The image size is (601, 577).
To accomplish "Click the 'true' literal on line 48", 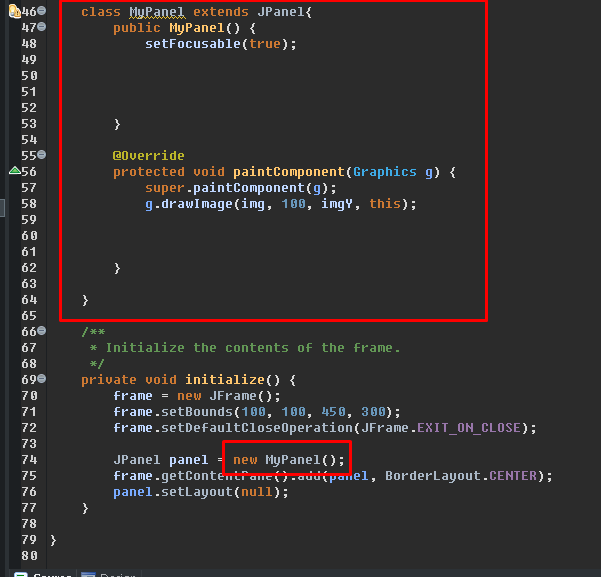I will pos(265,44).
